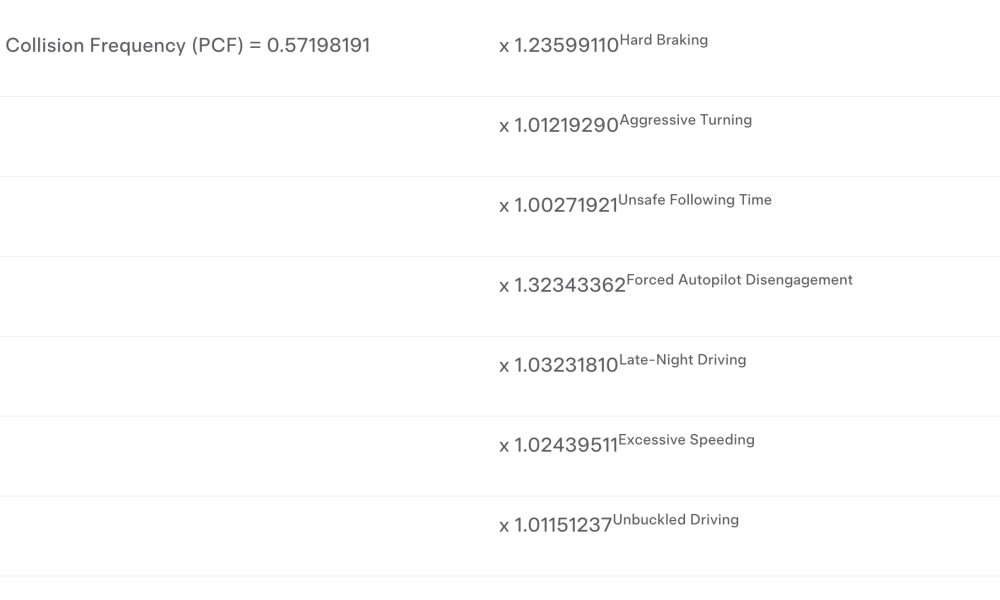1000x600 pixels.
Task: Click the multiplication sign before 1.23599110
Action: [504, 47]
